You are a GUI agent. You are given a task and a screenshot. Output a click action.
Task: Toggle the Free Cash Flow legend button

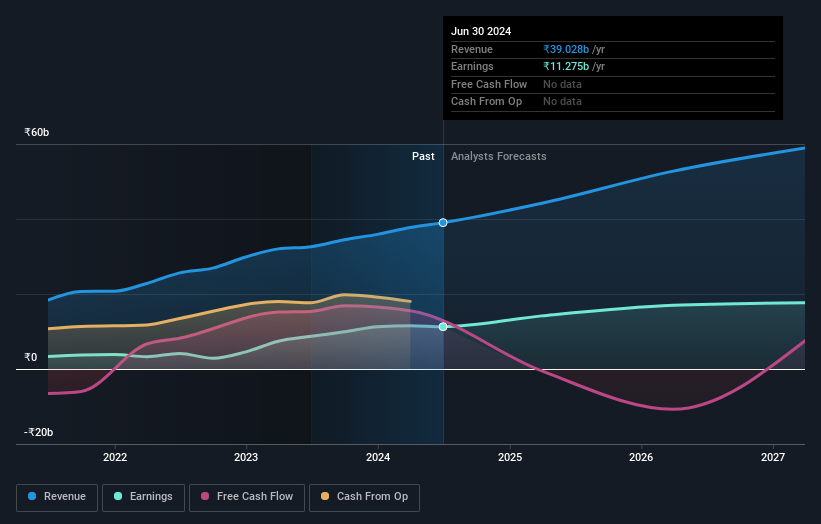[247, 497]
